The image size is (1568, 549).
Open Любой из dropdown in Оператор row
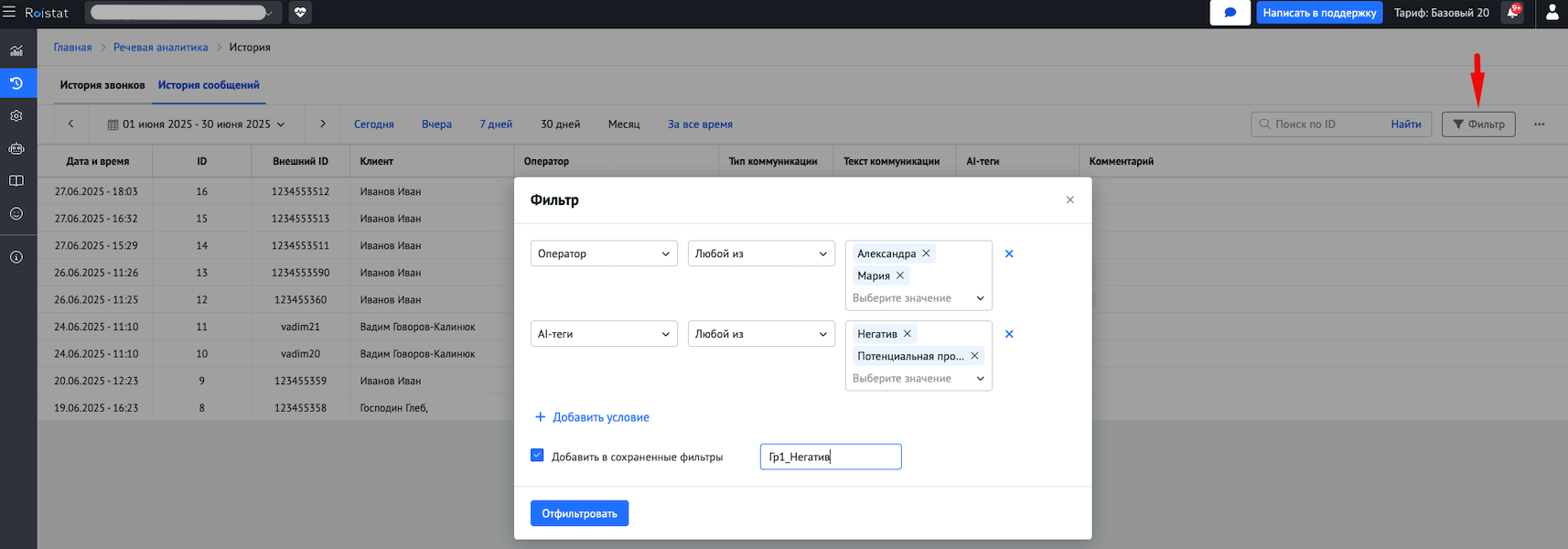click(761, 253)
